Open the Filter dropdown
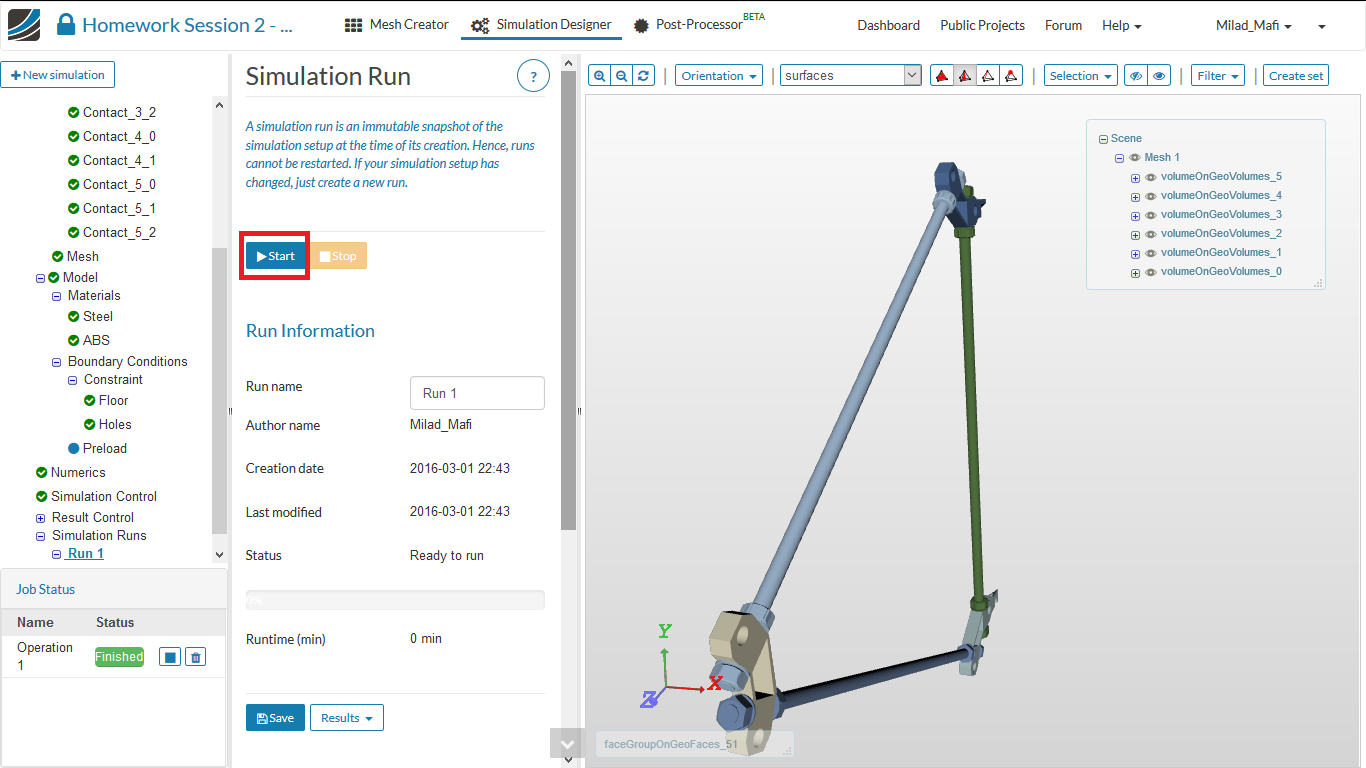 click(1218, 75)
